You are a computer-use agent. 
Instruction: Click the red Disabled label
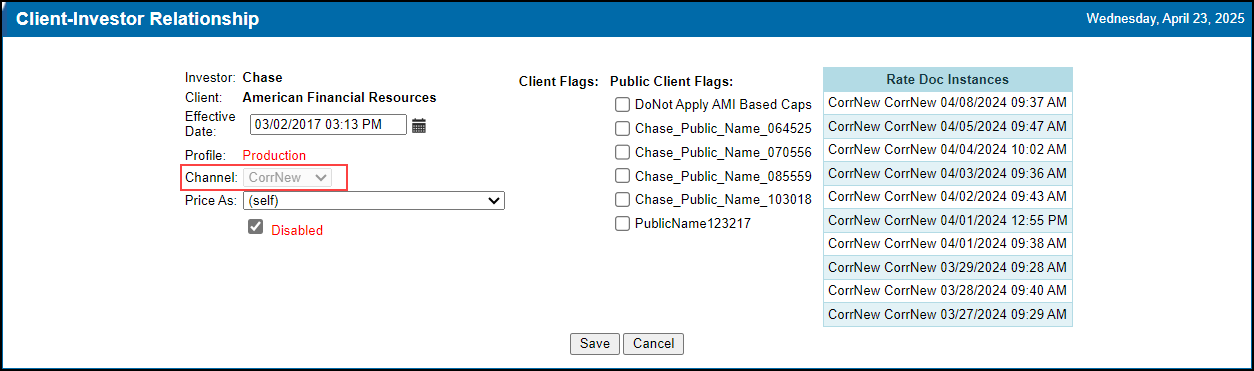click(297, 230)
